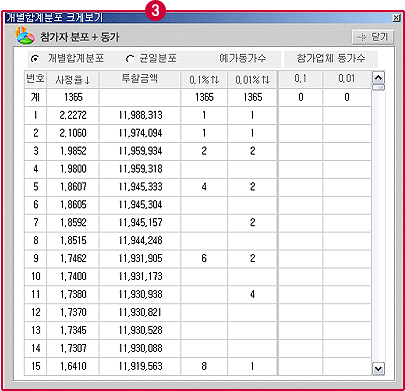405x391 pixels.
Task: Select bid amount 11,919,563
Action: (140, 367)
